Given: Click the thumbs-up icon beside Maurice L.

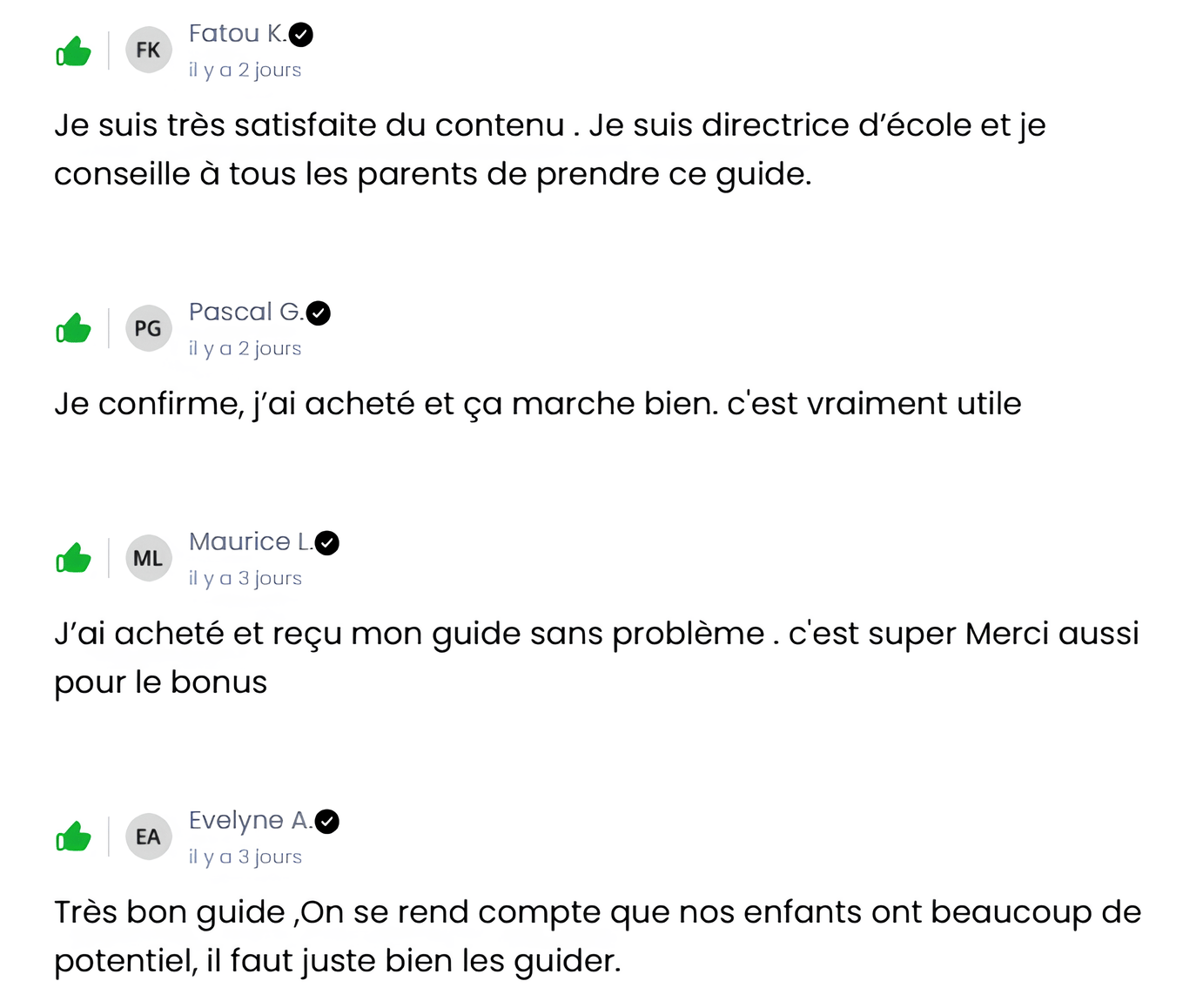Looking at the screenshot, I should [74, 559].
